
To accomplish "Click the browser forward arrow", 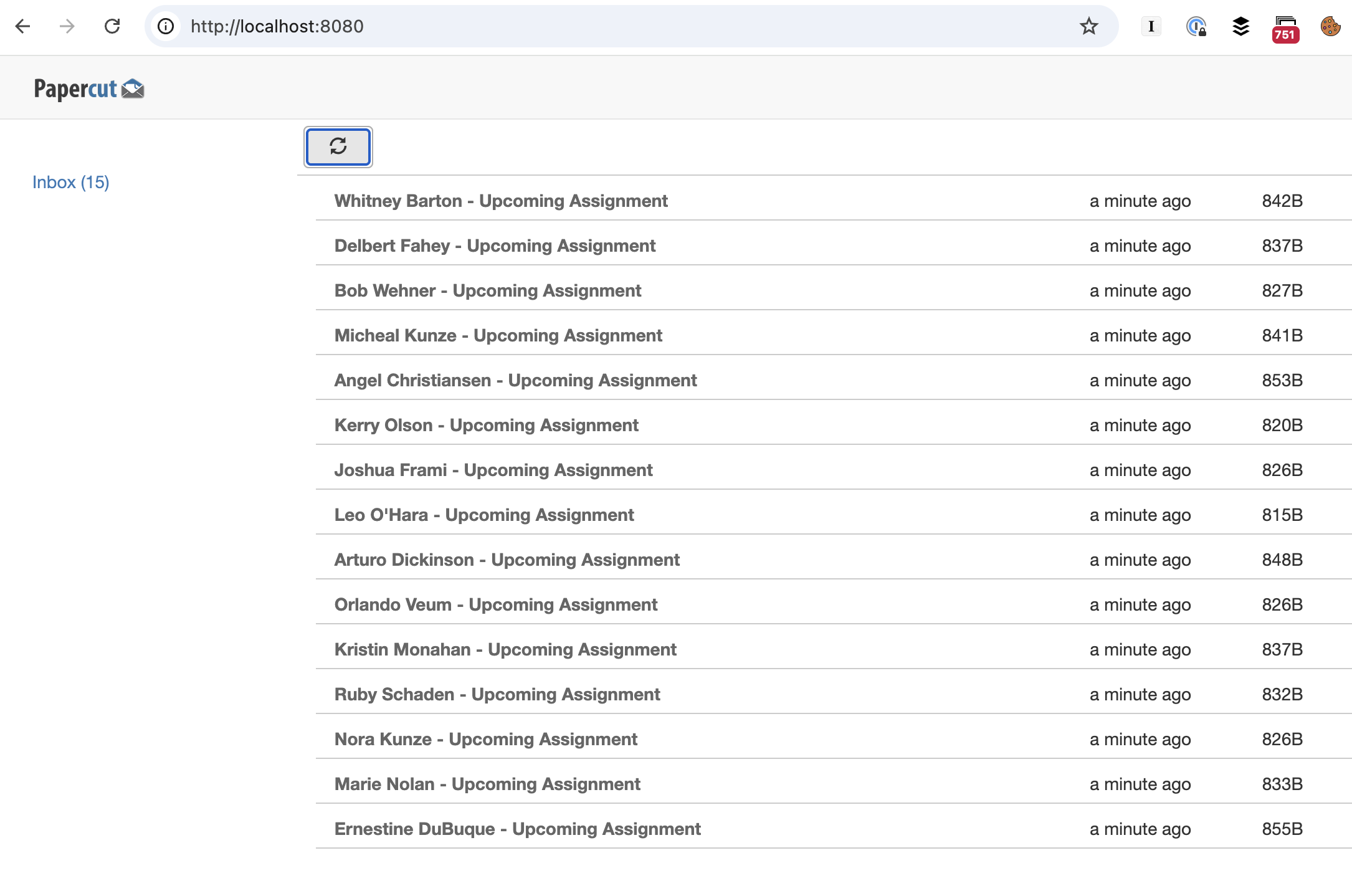I will coord(67,26).
